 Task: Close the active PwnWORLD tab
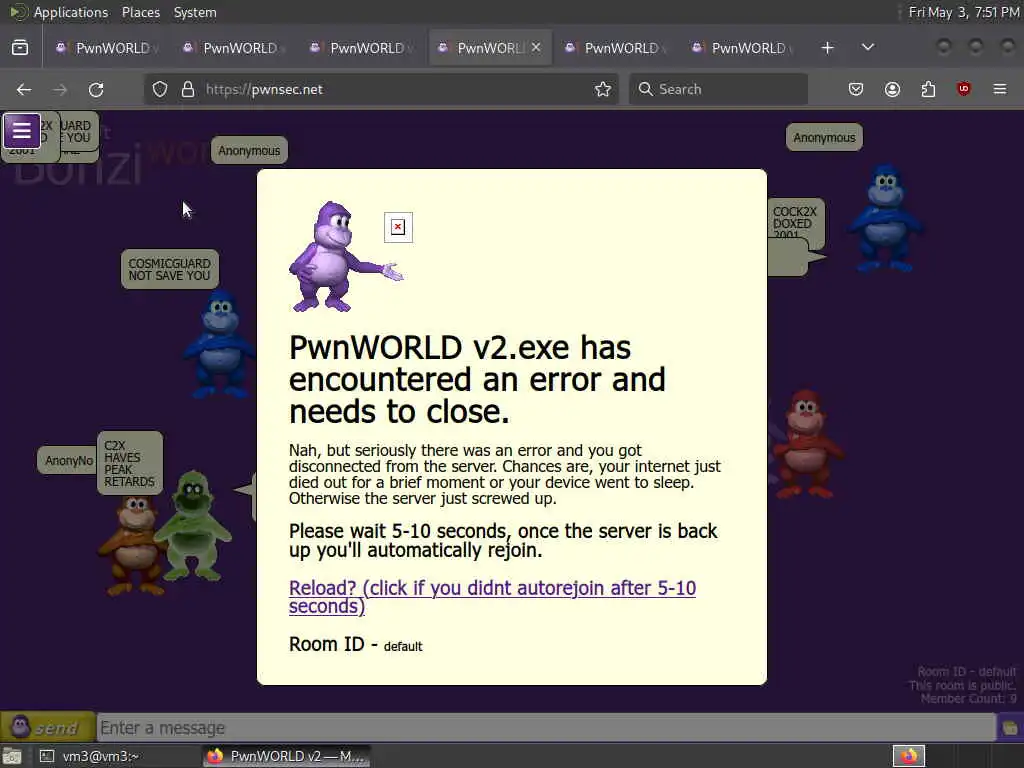(x=536, y=47)
